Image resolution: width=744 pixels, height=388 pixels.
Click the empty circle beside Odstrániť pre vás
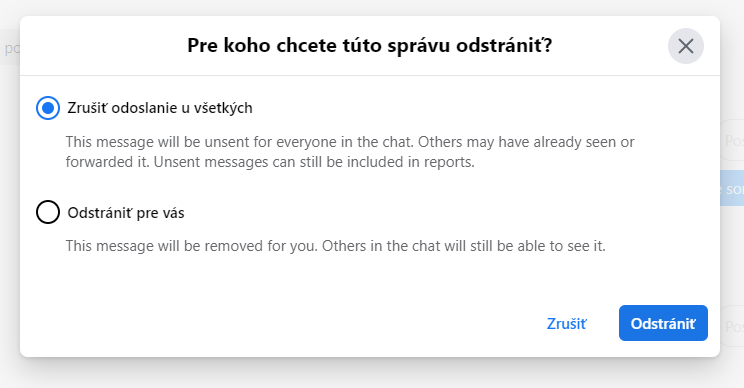click(48, 212)
